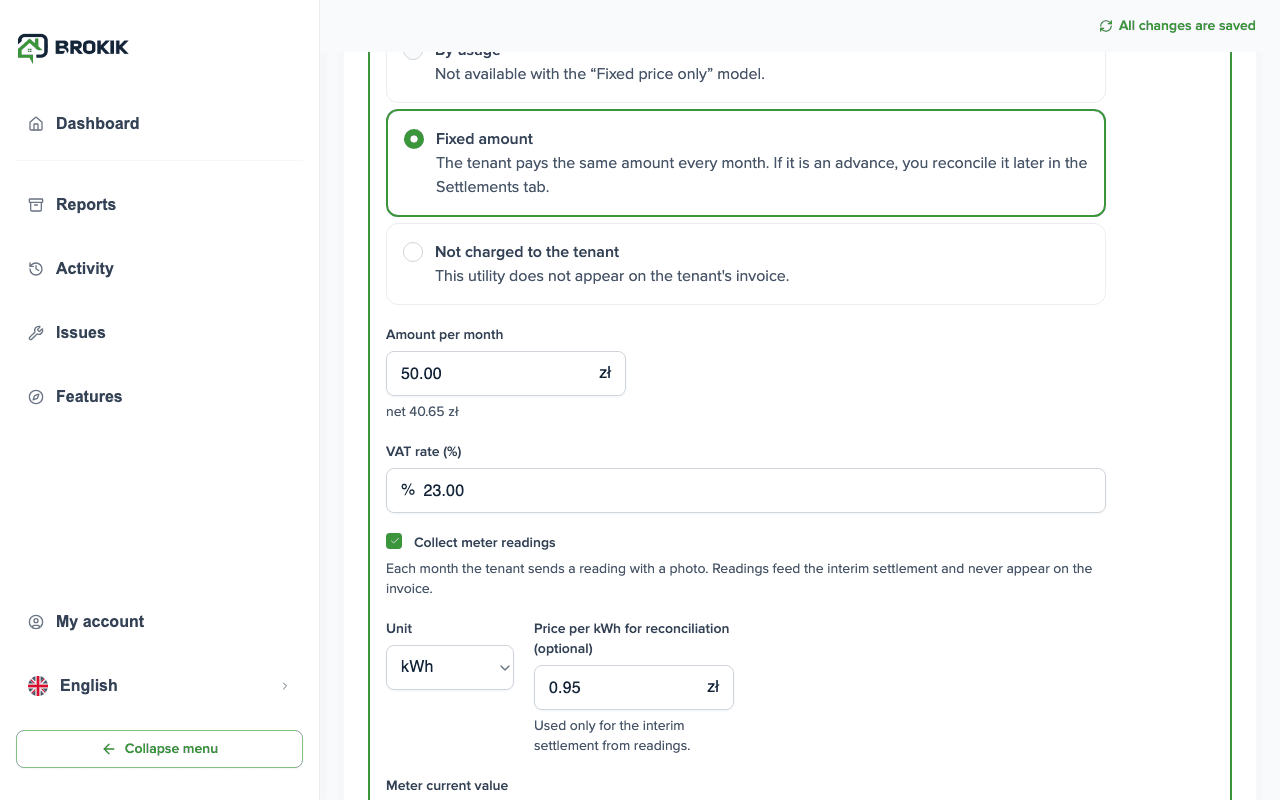1280x800 pixels.
Task: Uncheck Collect meter readings checkbox
Action: pos(394,542)
